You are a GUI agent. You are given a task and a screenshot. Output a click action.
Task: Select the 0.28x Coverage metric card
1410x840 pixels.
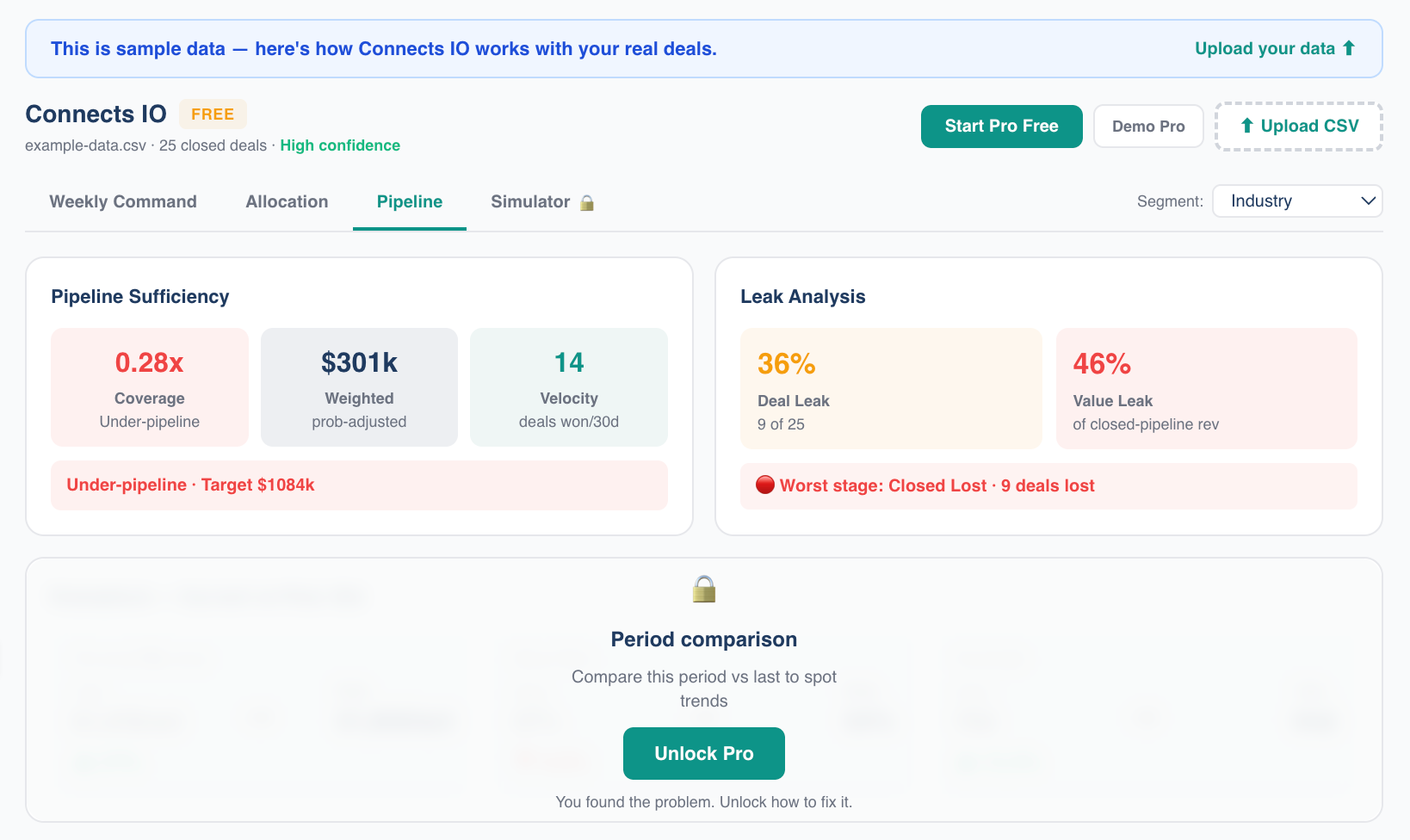(149, 386)
